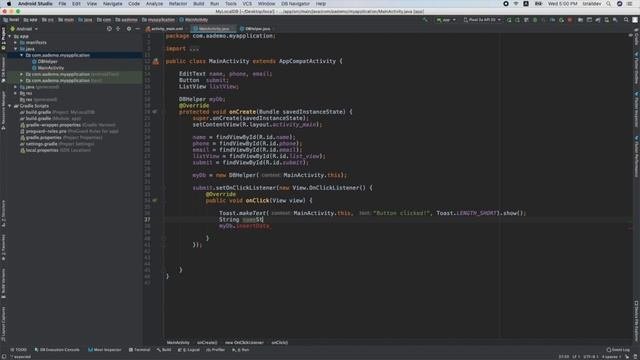Click the red Stop icon in the toolbar

(570, 20)
